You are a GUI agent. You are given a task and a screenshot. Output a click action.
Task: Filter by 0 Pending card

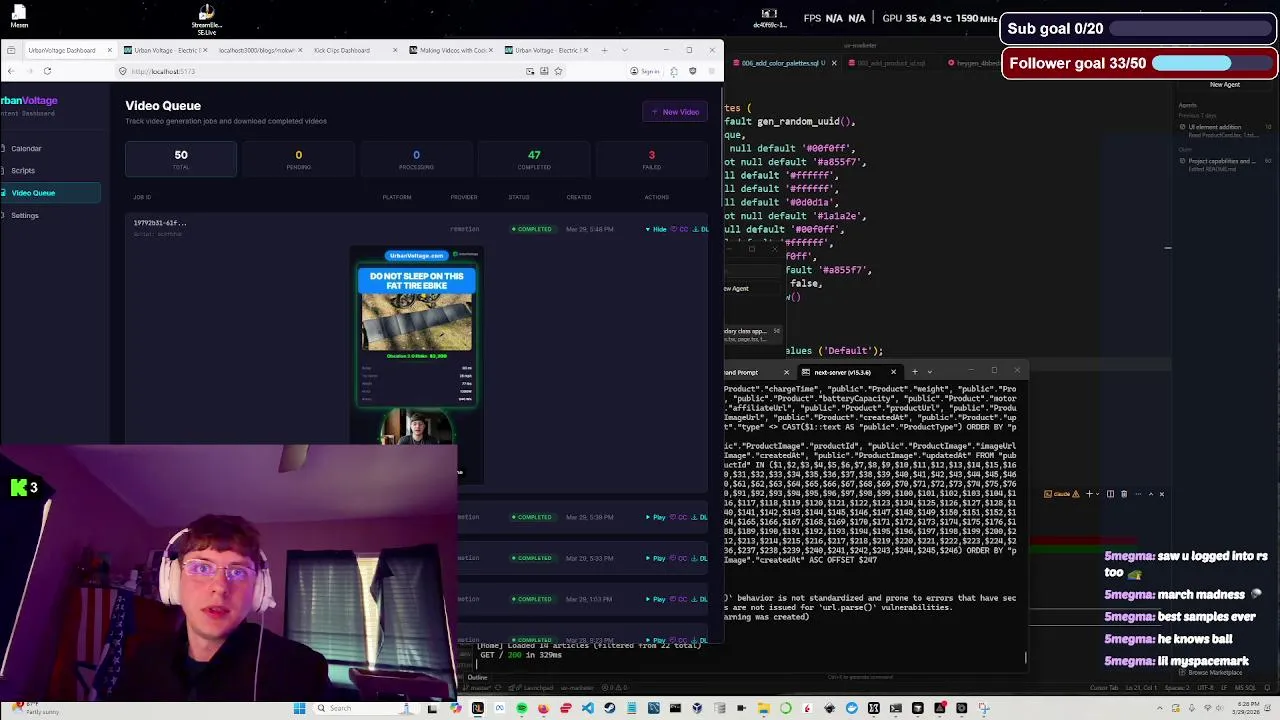(x=298, y=159)
